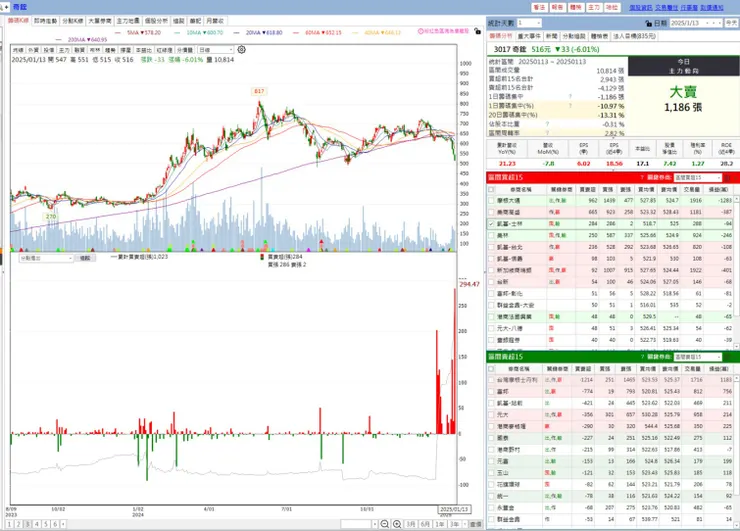Click the red 報告 button in top bar

coord(557,8)
